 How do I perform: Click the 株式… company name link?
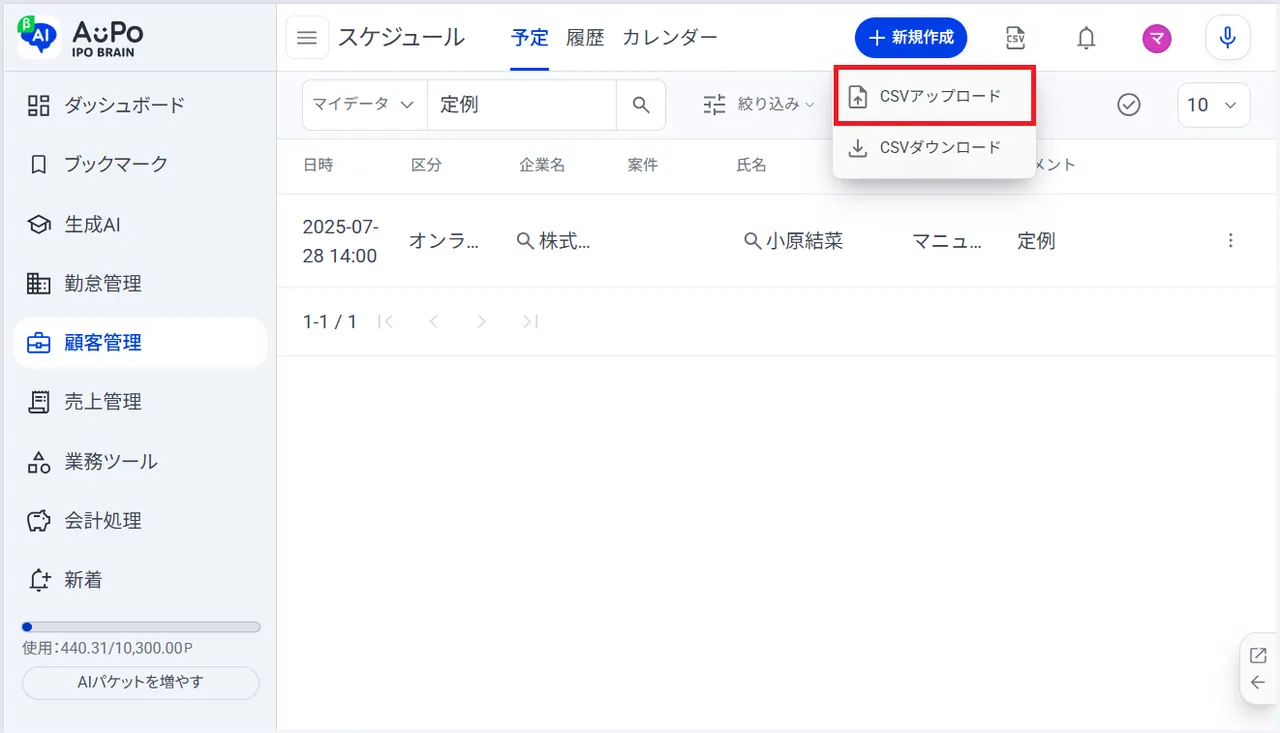(x=553, y=241)
